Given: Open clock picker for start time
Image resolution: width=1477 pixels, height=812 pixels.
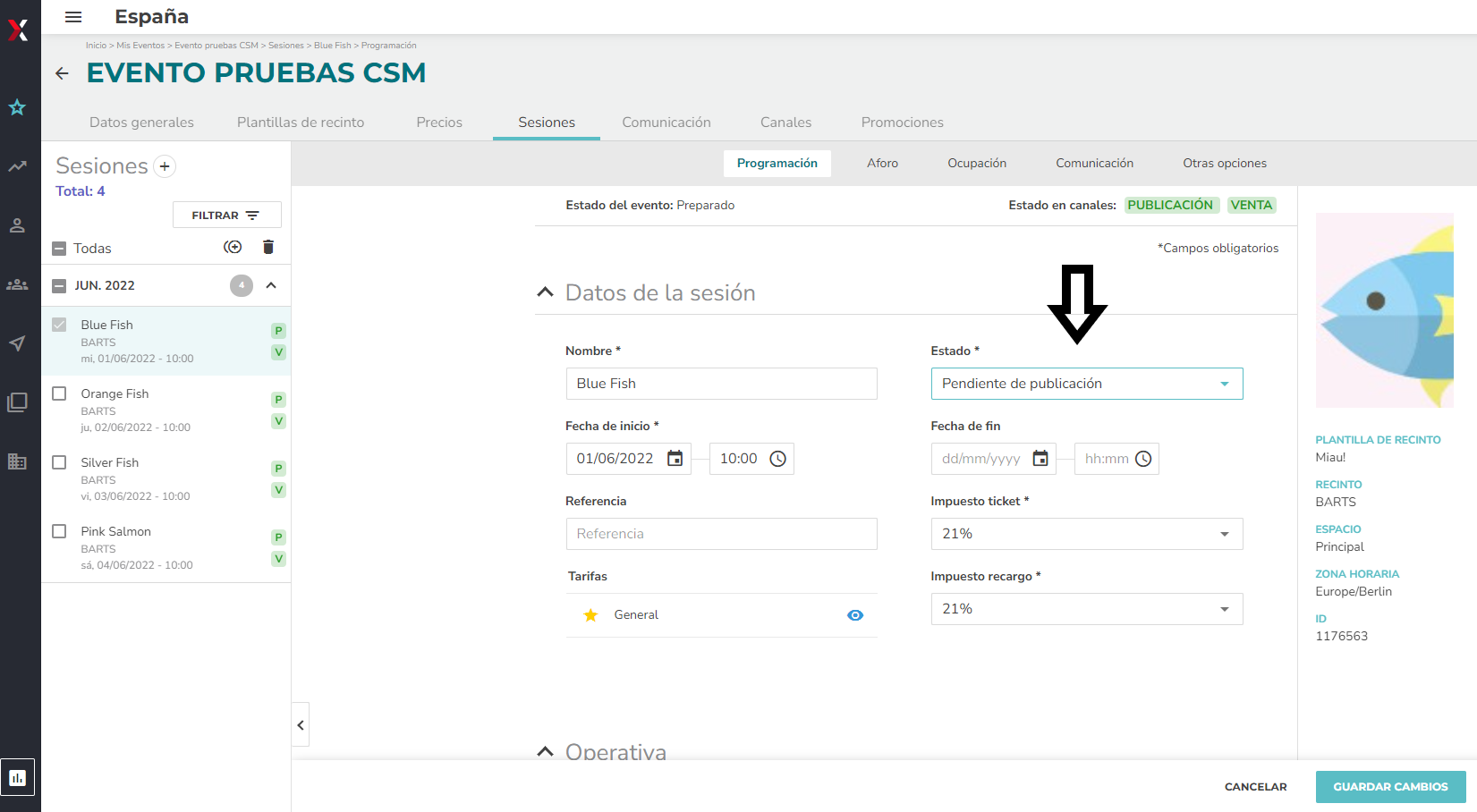Looking at the screenshot, I should 778,459.
